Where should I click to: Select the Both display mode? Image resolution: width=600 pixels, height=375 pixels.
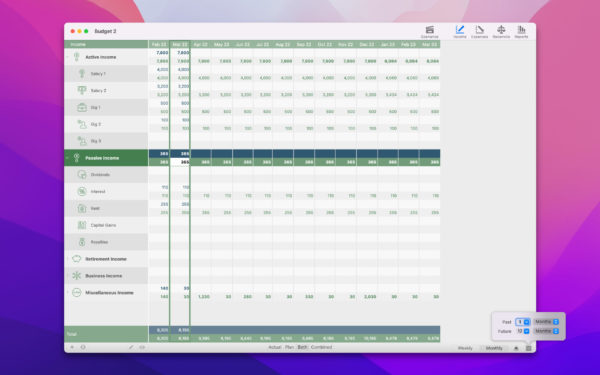[302, 347]
